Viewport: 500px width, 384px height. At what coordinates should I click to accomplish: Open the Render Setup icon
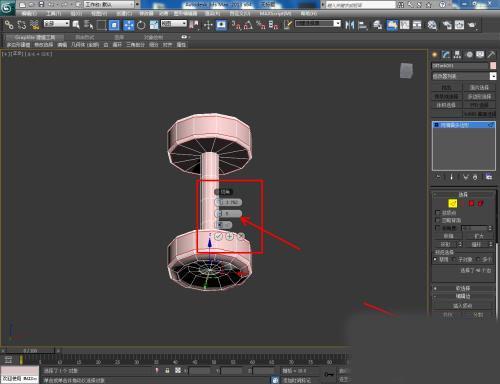tap(447, 25)
